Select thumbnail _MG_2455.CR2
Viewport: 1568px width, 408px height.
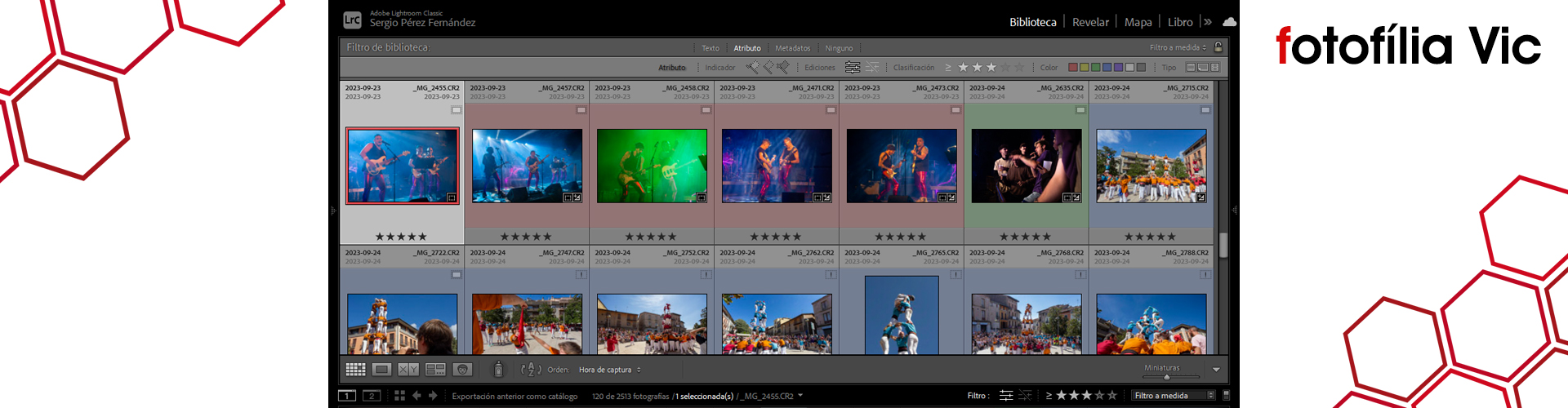402,166
